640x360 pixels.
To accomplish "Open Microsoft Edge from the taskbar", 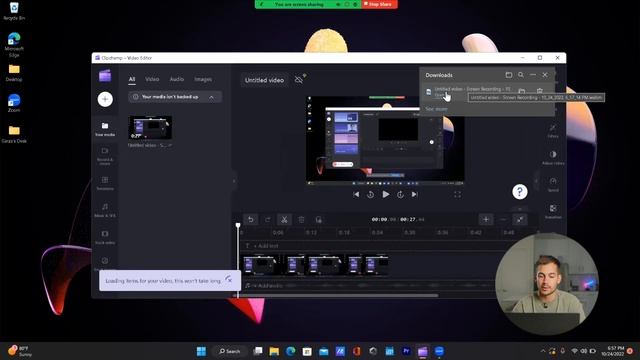I will tap(291, 351).
